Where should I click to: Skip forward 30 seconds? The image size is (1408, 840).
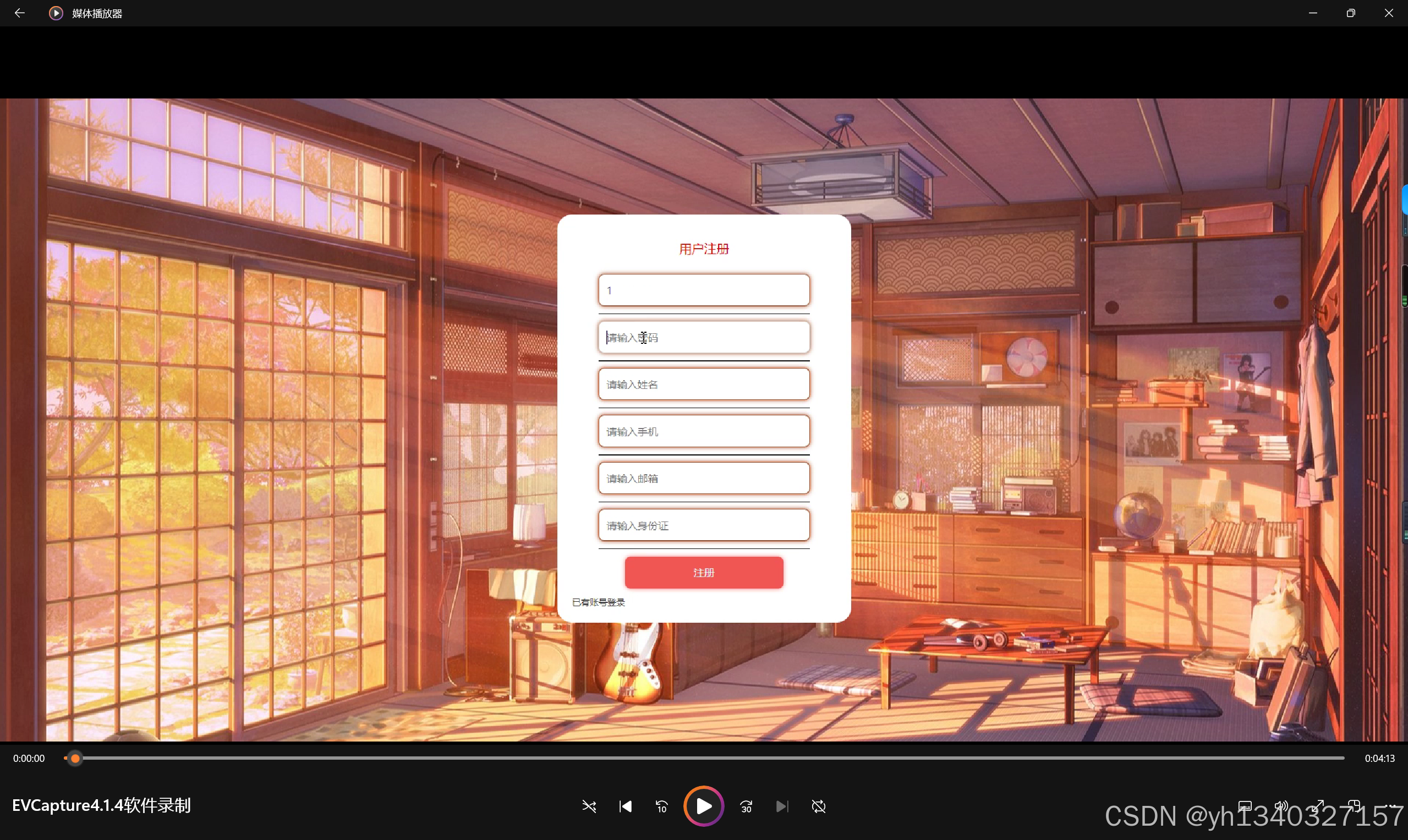(746, 806)
